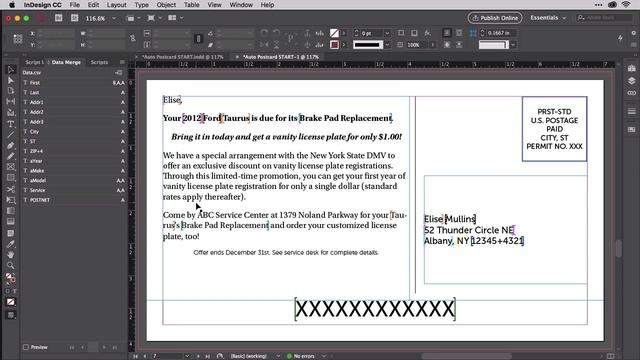640x360 pixels.
Task: Toggle the No errors preflight indicator
Action: (301, 356)
